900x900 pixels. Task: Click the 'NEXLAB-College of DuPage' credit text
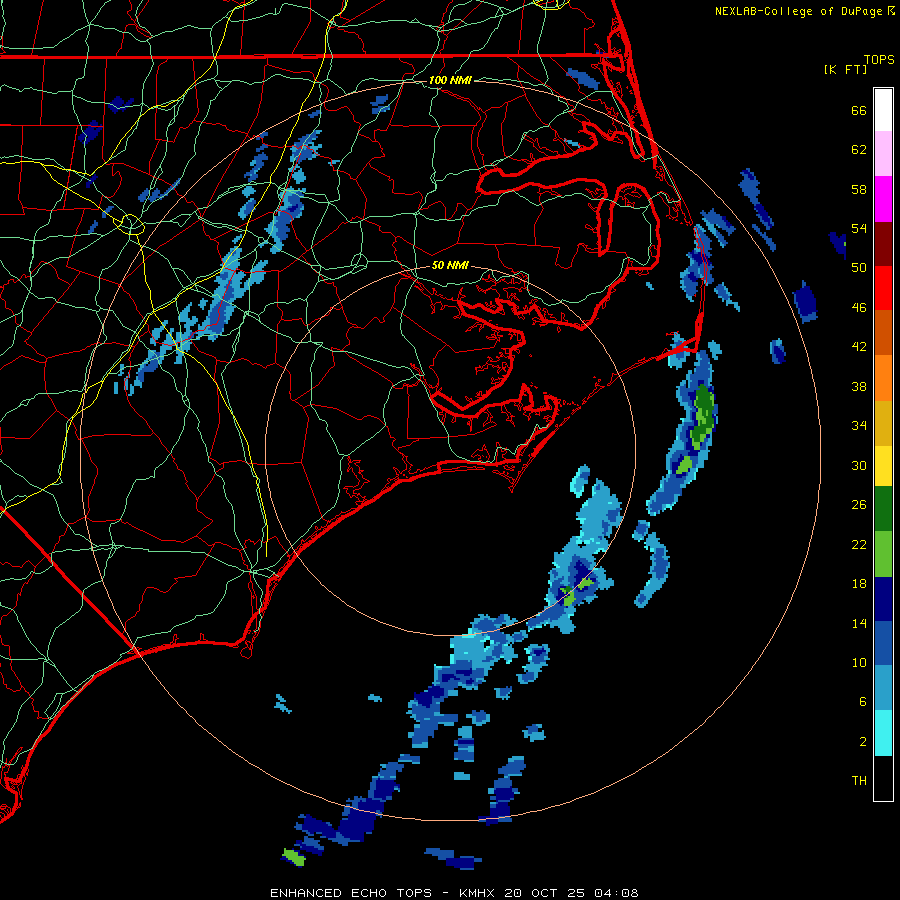click(800, 11)
